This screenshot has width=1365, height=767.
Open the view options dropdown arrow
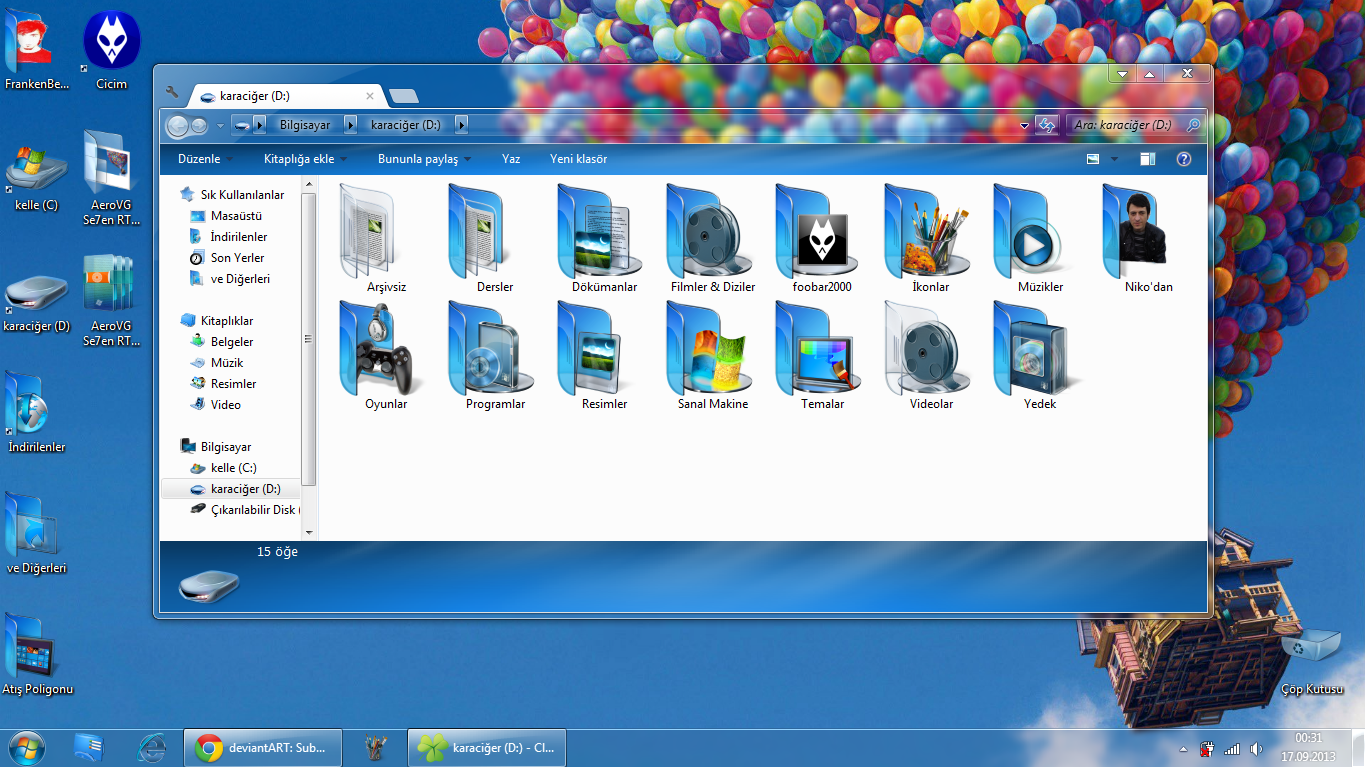1115,159
